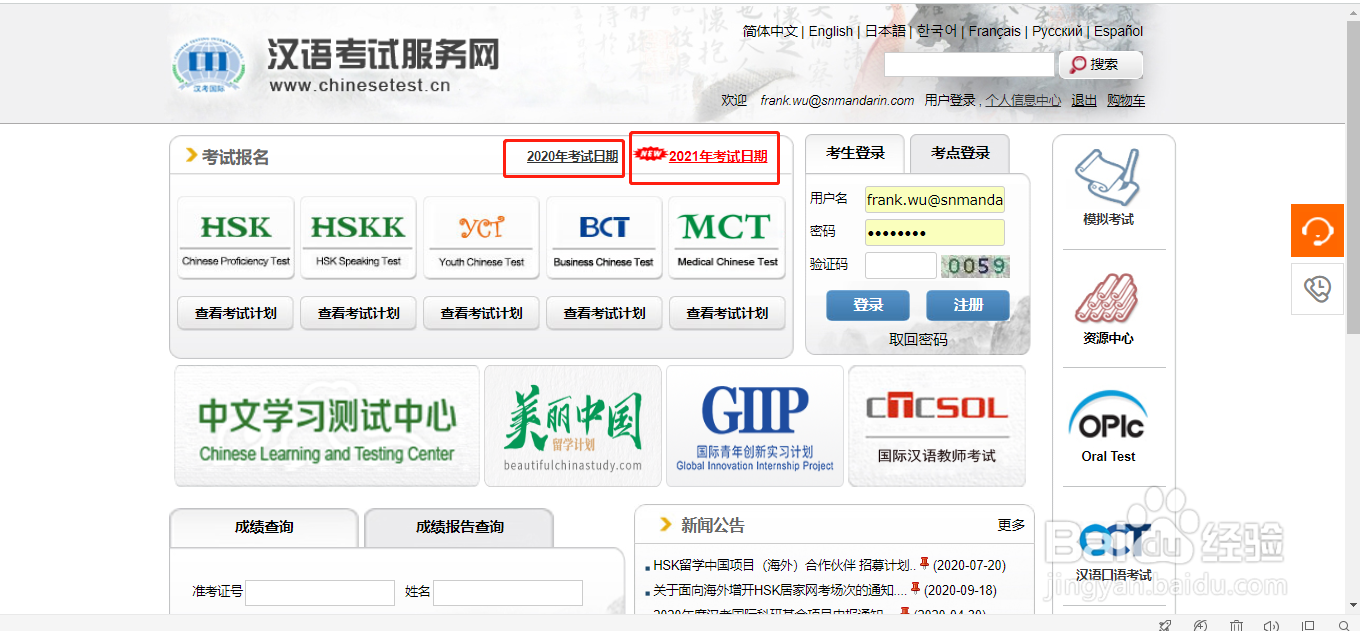Open the HSKK Speaking Test section

point(358,237)
